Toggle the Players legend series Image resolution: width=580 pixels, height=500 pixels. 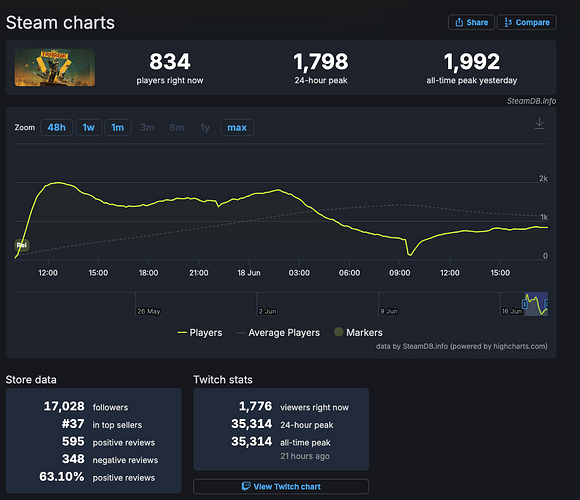click(x=200, y=332)
